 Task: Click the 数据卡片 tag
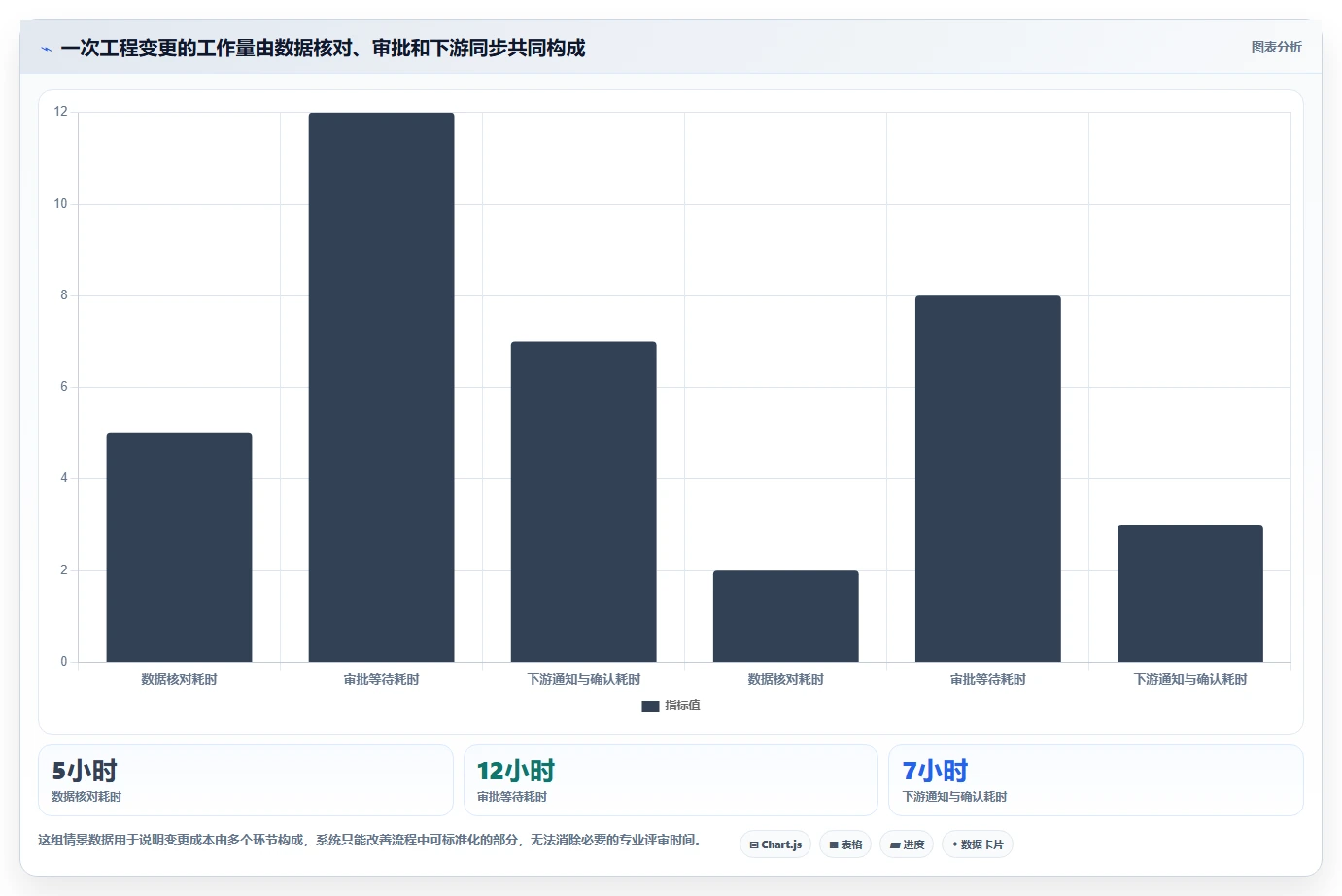click(978, 844)
